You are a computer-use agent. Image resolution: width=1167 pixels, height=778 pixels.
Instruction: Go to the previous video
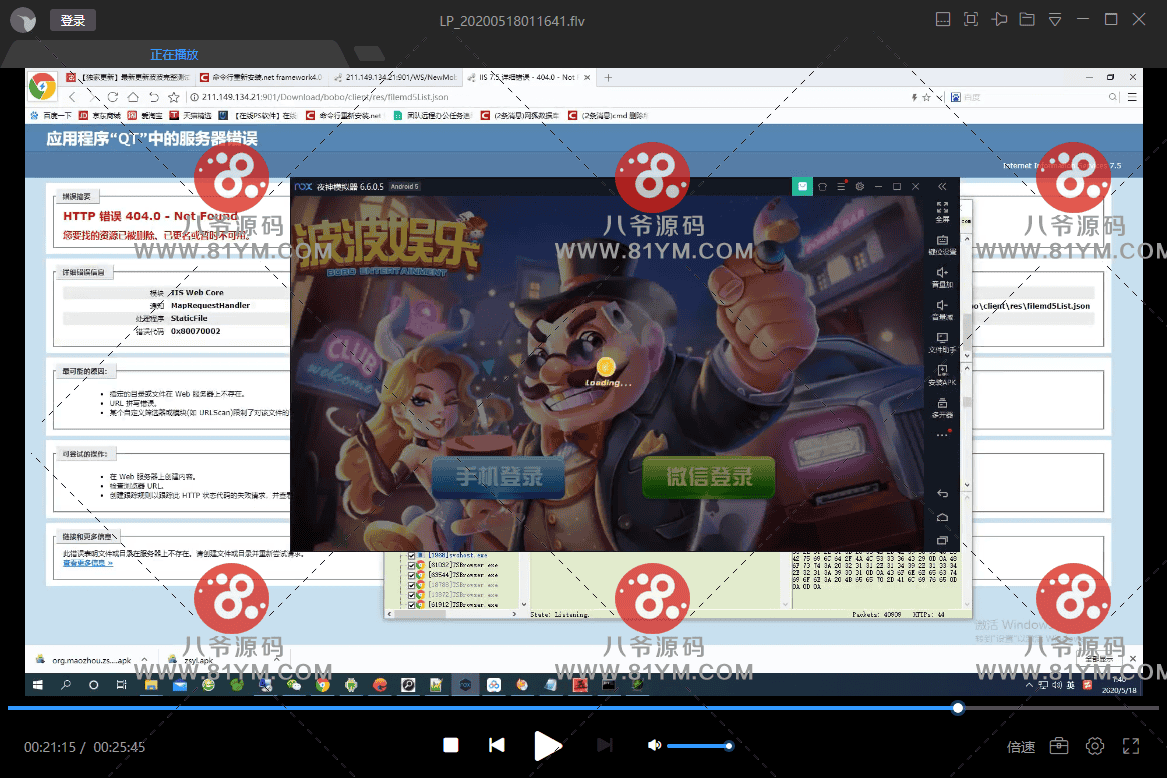click(496, 745)
